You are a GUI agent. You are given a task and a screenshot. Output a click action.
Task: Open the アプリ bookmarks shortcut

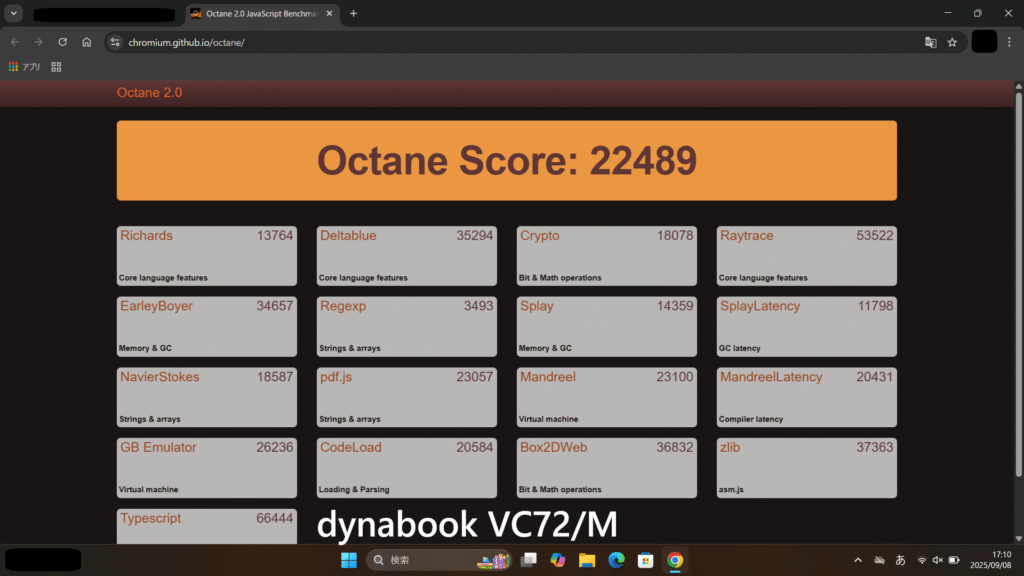coord(25,67)
